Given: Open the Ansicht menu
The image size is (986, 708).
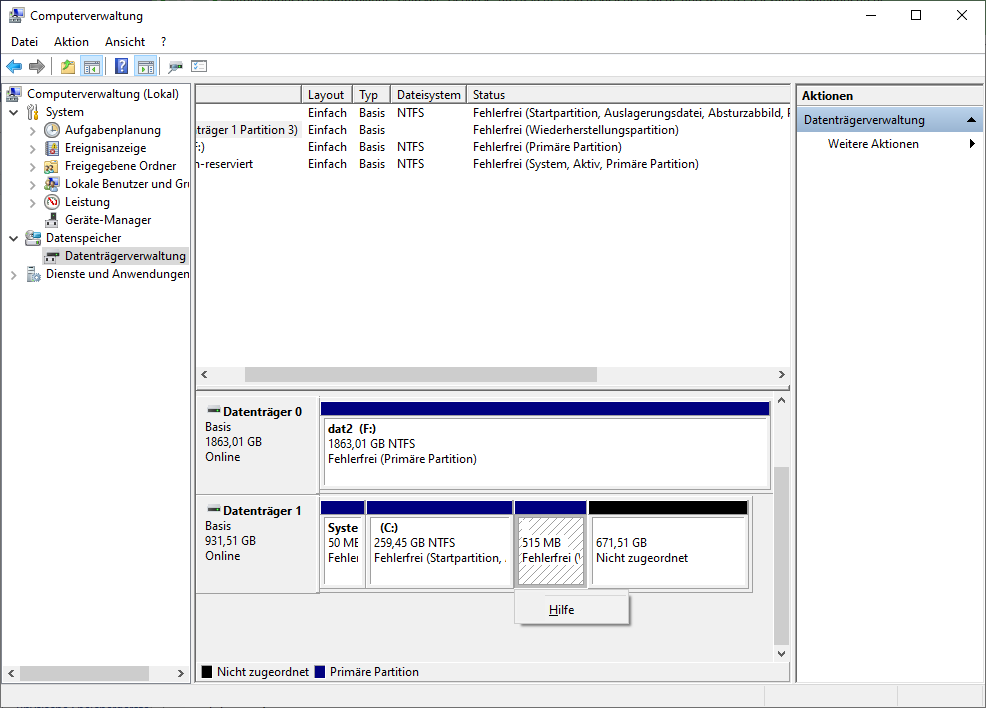Looking at the screenshot, I should [x=124, y=41].
